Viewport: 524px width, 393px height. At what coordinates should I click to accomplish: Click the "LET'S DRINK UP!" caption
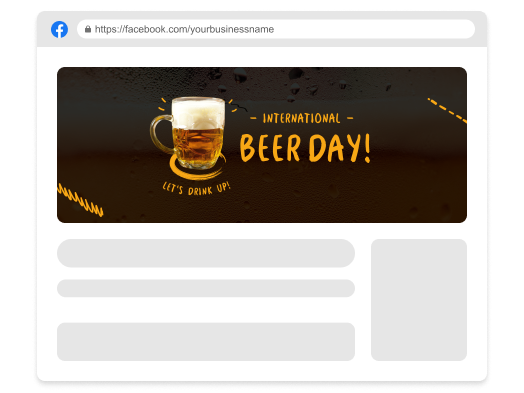click(x=196, y=188)
